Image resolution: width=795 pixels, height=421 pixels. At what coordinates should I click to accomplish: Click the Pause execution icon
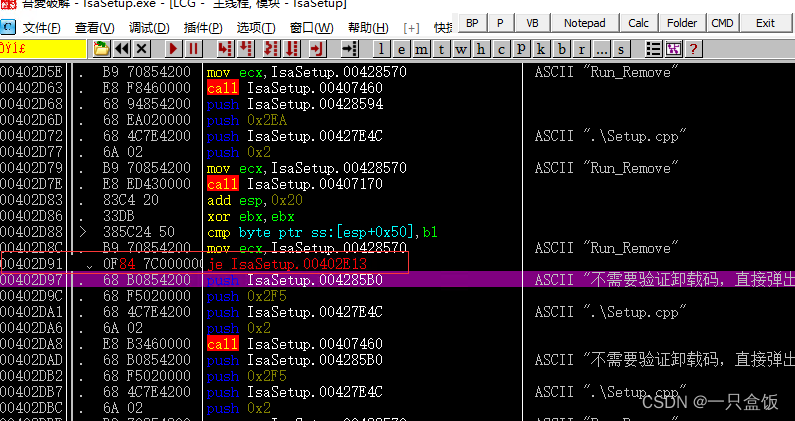tap(193, 49)
